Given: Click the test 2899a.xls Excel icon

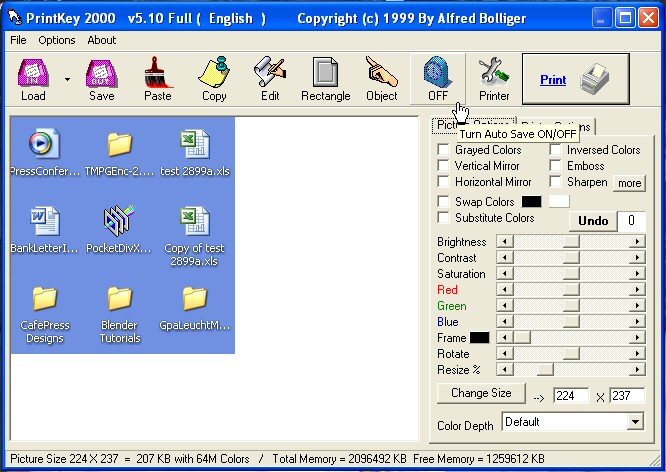Looking at the screenshot, I should click(x=195, y=144).
